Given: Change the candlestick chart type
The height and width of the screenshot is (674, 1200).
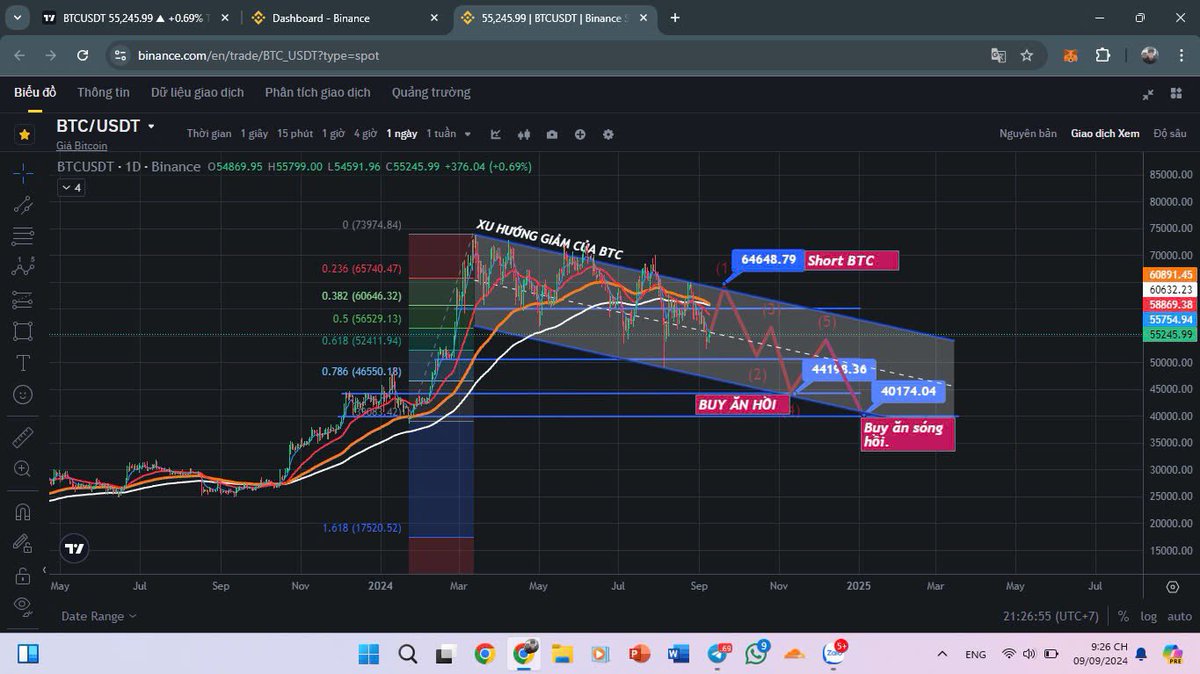Looking at the screenshot, I should coord(524,134).
